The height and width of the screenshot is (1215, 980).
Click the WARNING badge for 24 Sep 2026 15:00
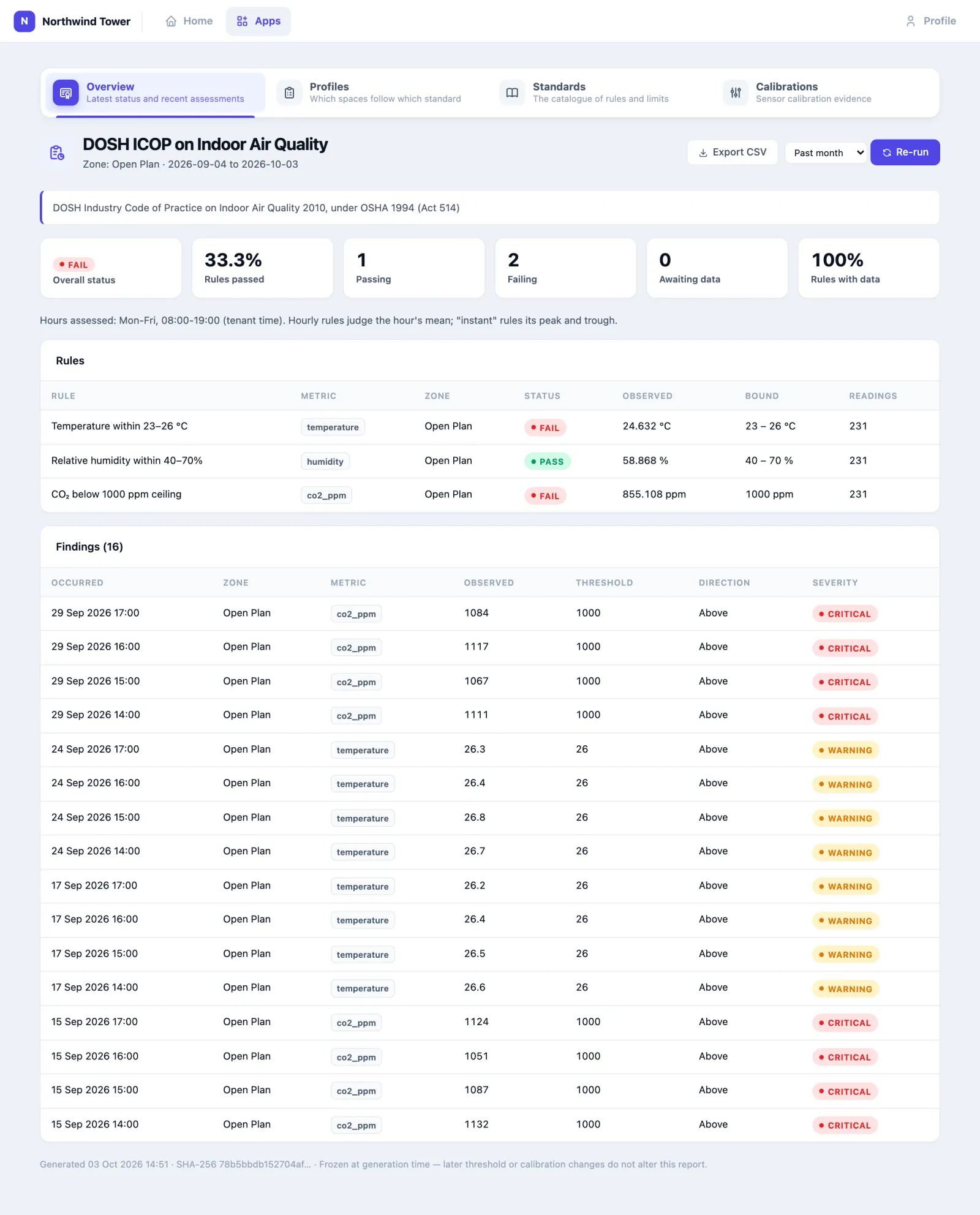tap(846, 819)
